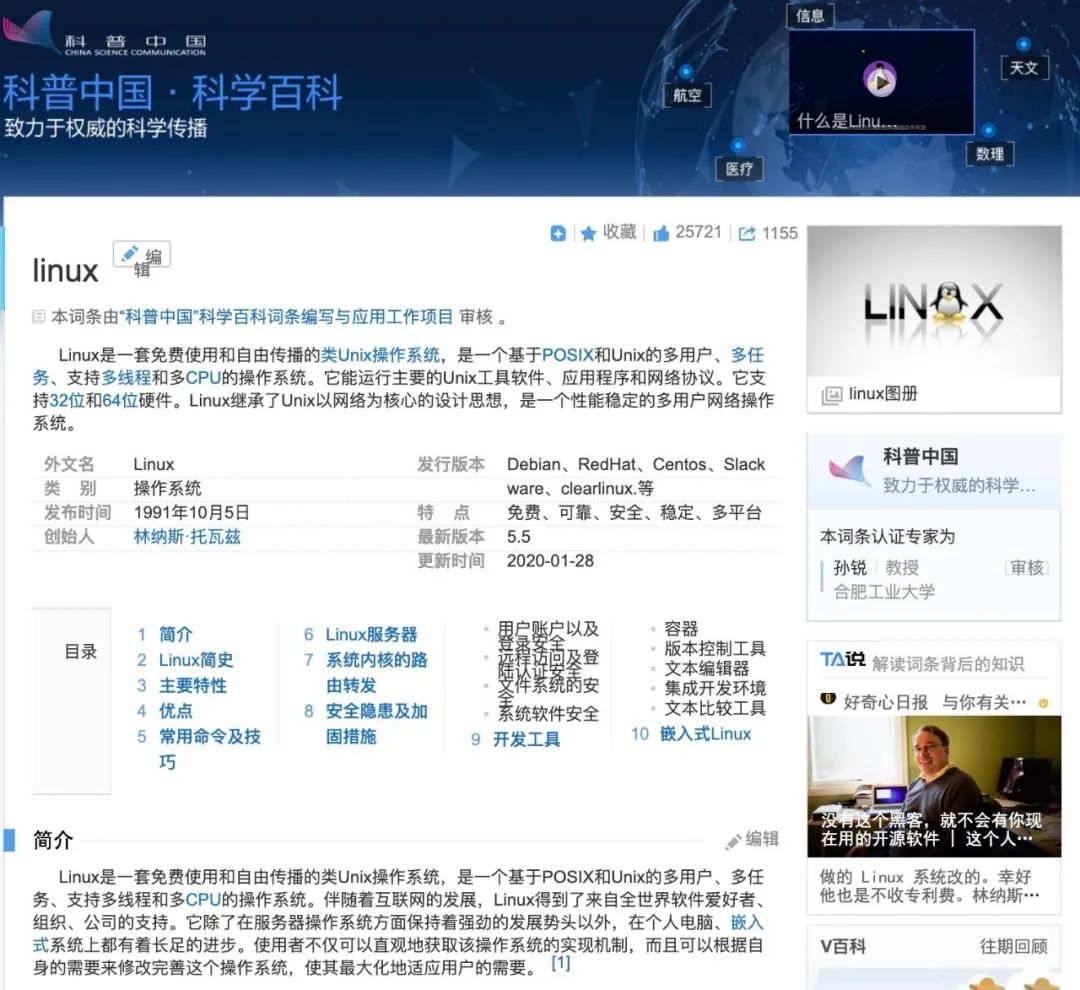
Task: Click the 25721 like count
Action: click(698, 232)
